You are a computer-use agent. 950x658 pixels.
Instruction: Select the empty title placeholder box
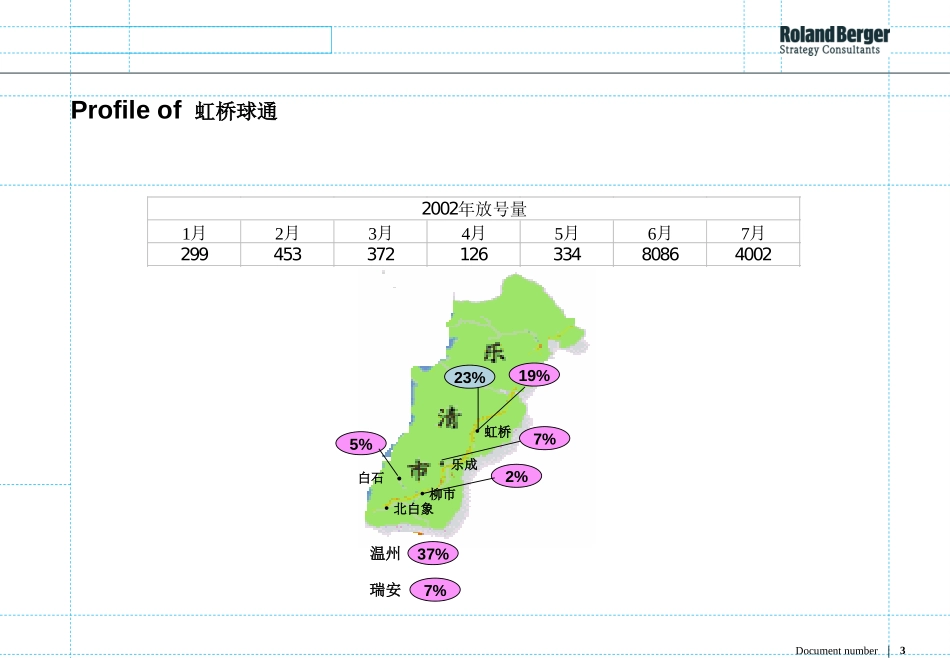(x=201, y=40)
